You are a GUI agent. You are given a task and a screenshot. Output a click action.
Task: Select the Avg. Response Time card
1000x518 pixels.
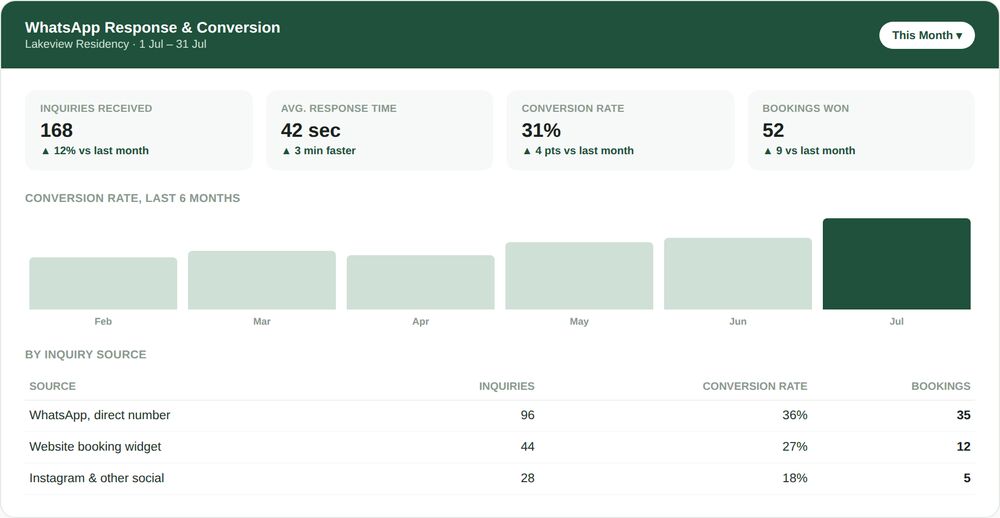[379, 130]
